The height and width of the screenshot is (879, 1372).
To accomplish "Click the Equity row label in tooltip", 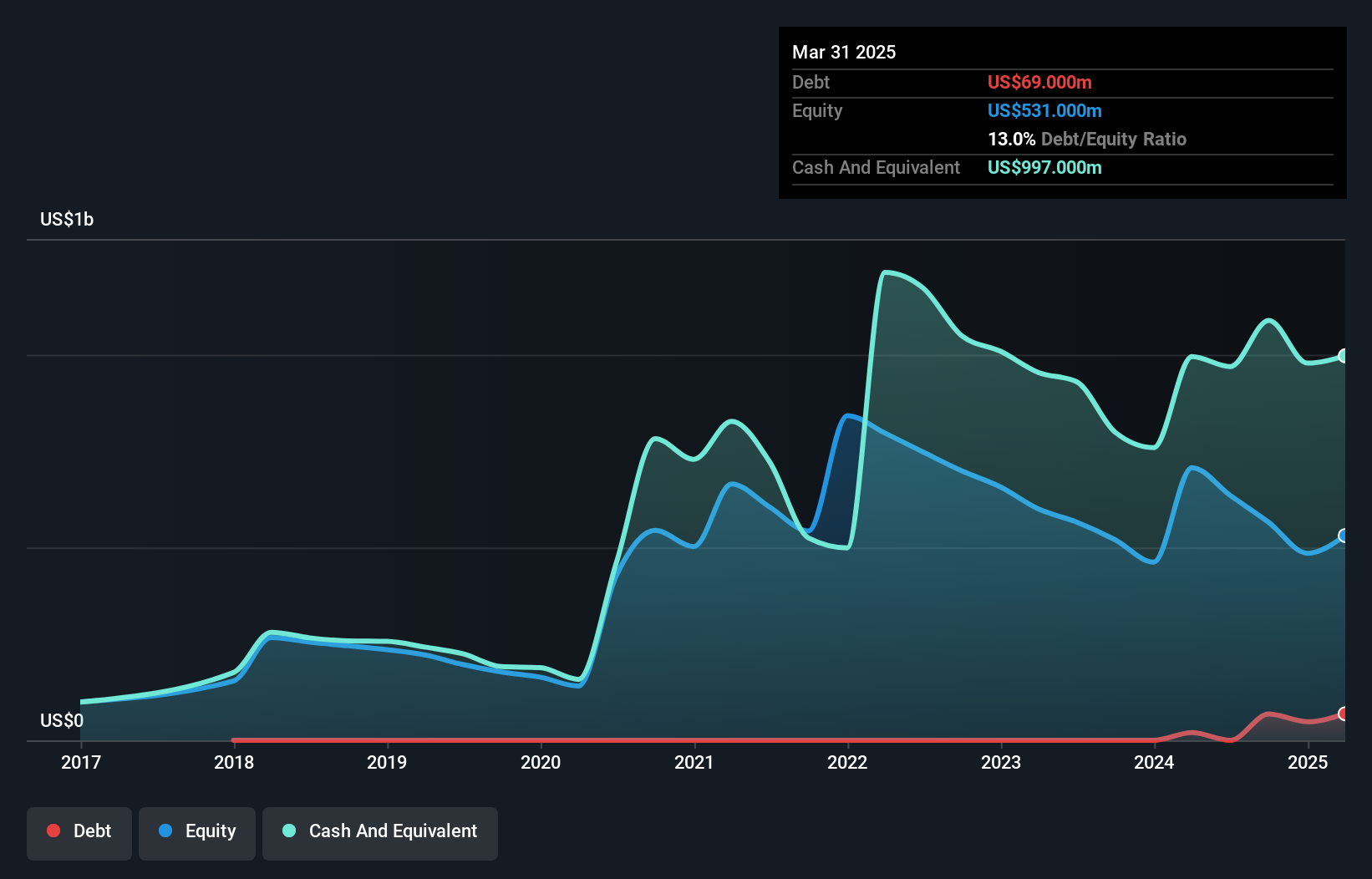I will 817,111.
